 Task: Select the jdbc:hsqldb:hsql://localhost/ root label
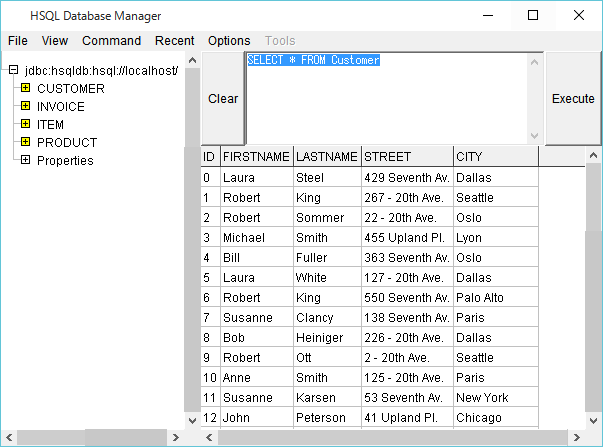point(102,71)
